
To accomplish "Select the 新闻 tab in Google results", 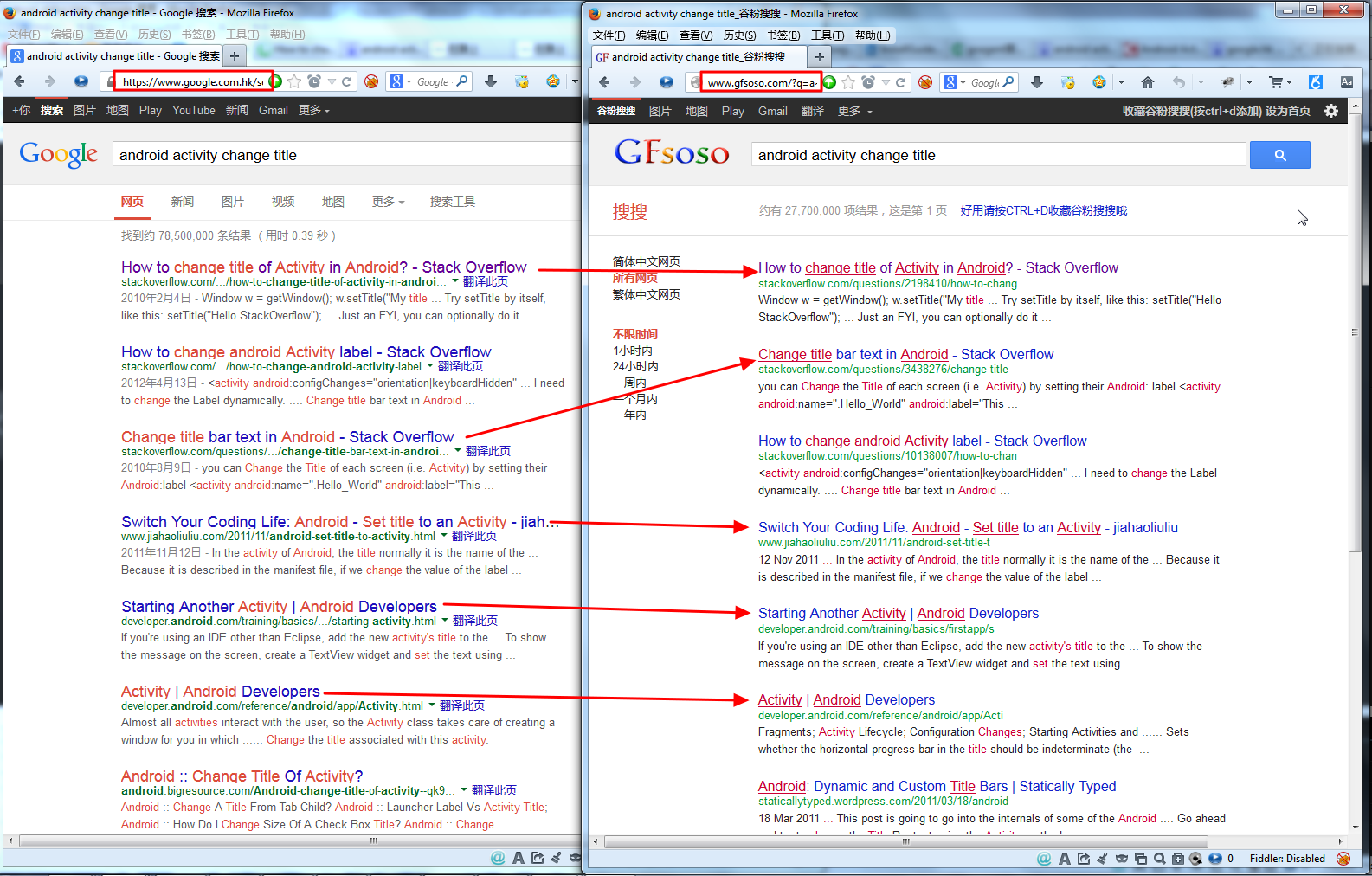I will (182, 202).
